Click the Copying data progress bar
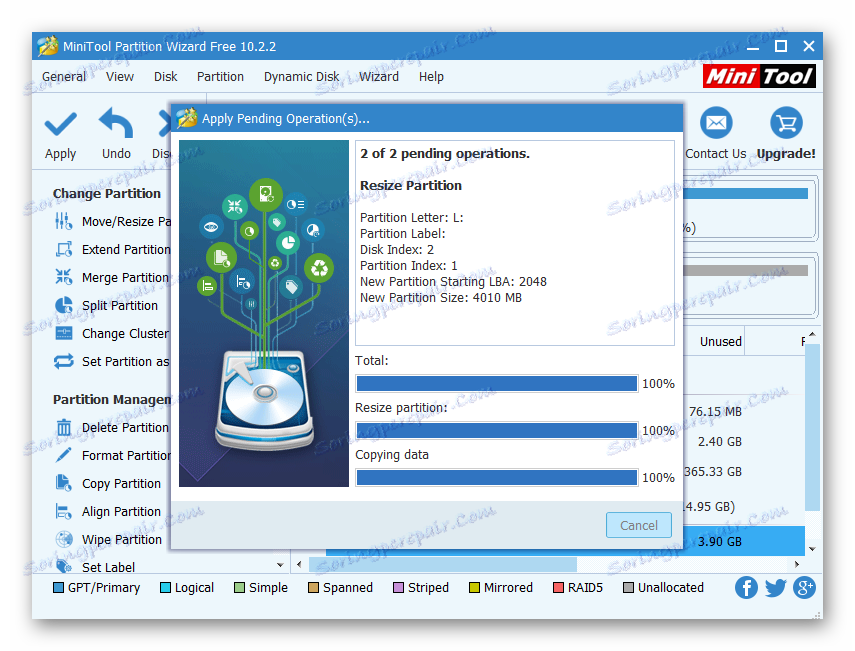 tap(497, 477)
